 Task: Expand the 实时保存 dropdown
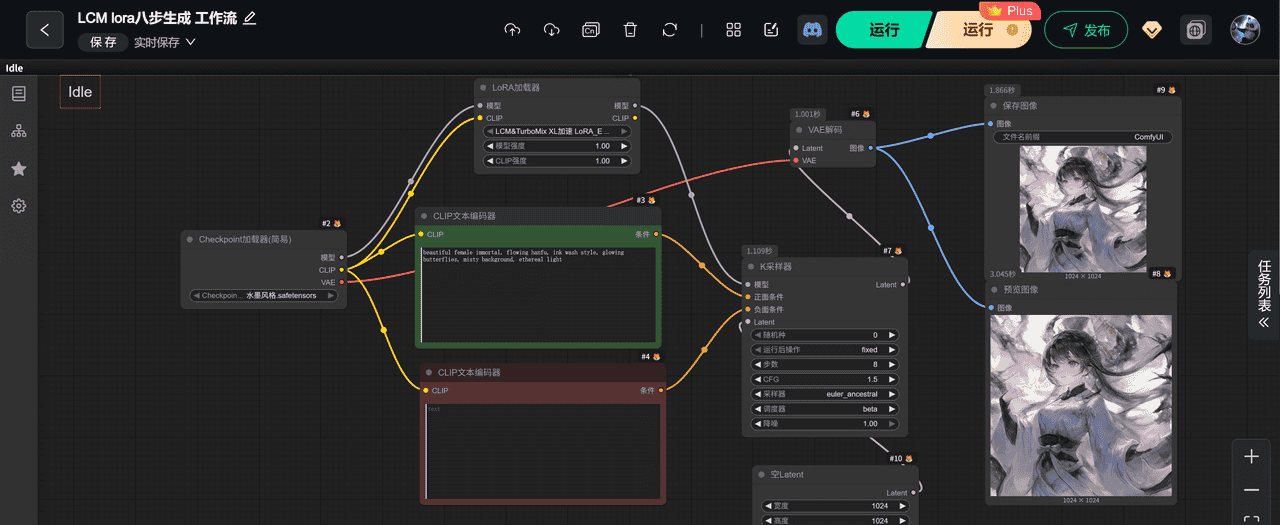[165, 42]
